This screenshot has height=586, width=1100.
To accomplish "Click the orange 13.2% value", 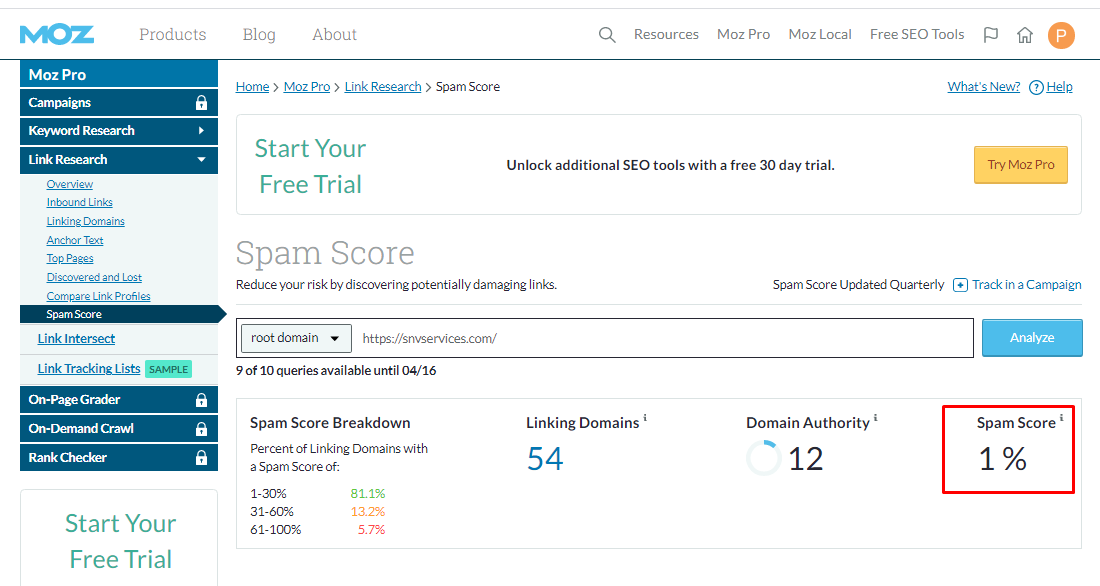I will click(x=368, y=512).
